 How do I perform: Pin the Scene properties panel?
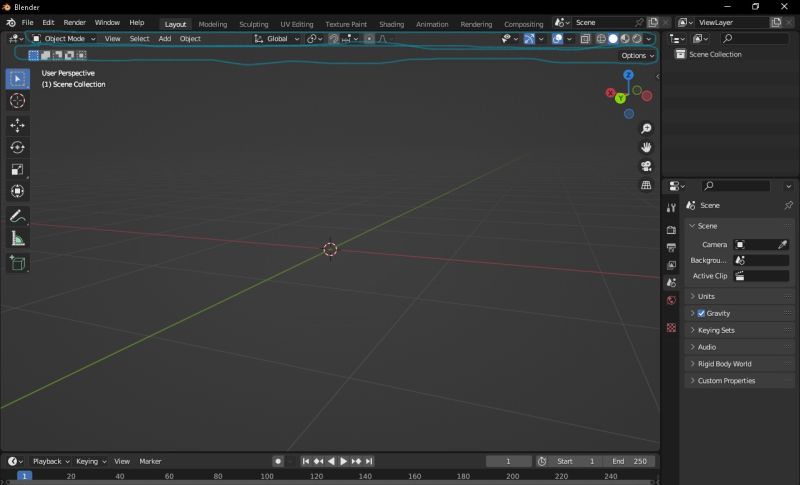(788, 205)
